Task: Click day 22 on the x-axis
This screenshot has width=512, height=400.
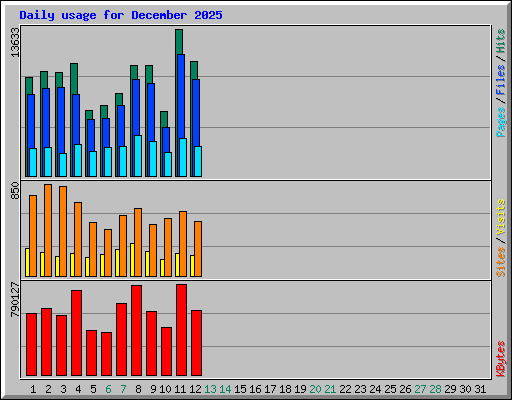Action: click(345, 389)
